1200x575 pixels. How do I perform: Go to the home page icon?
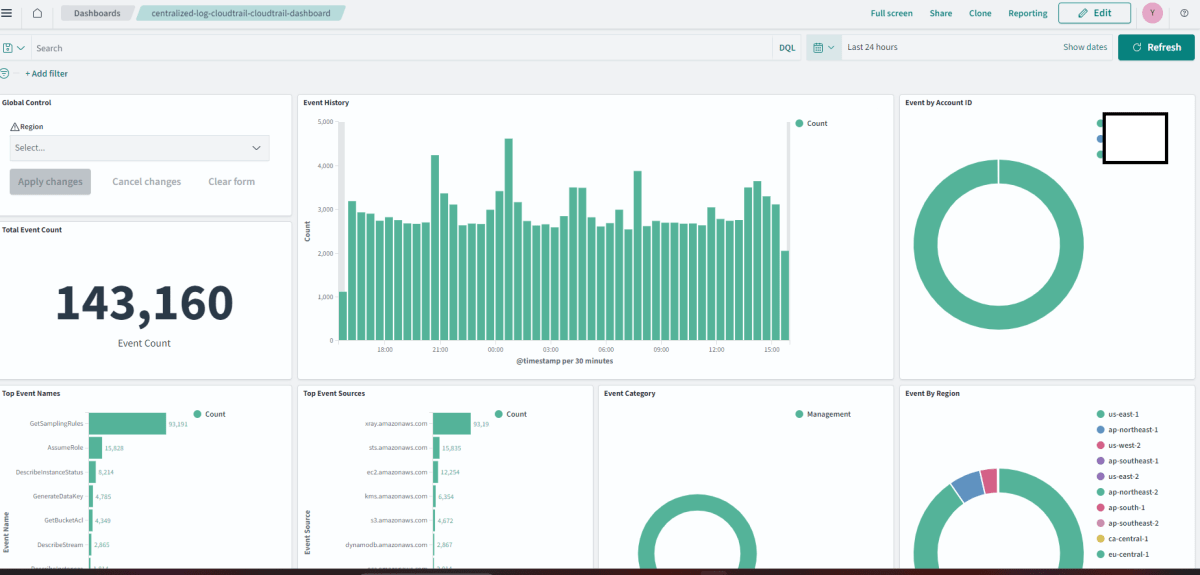coord(37,13)
